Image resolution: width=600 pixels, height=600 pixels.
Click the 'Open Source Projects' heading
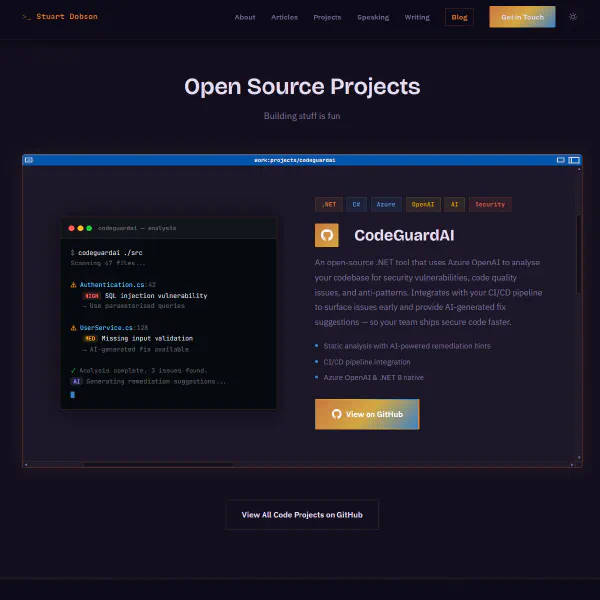pos(302,86)
